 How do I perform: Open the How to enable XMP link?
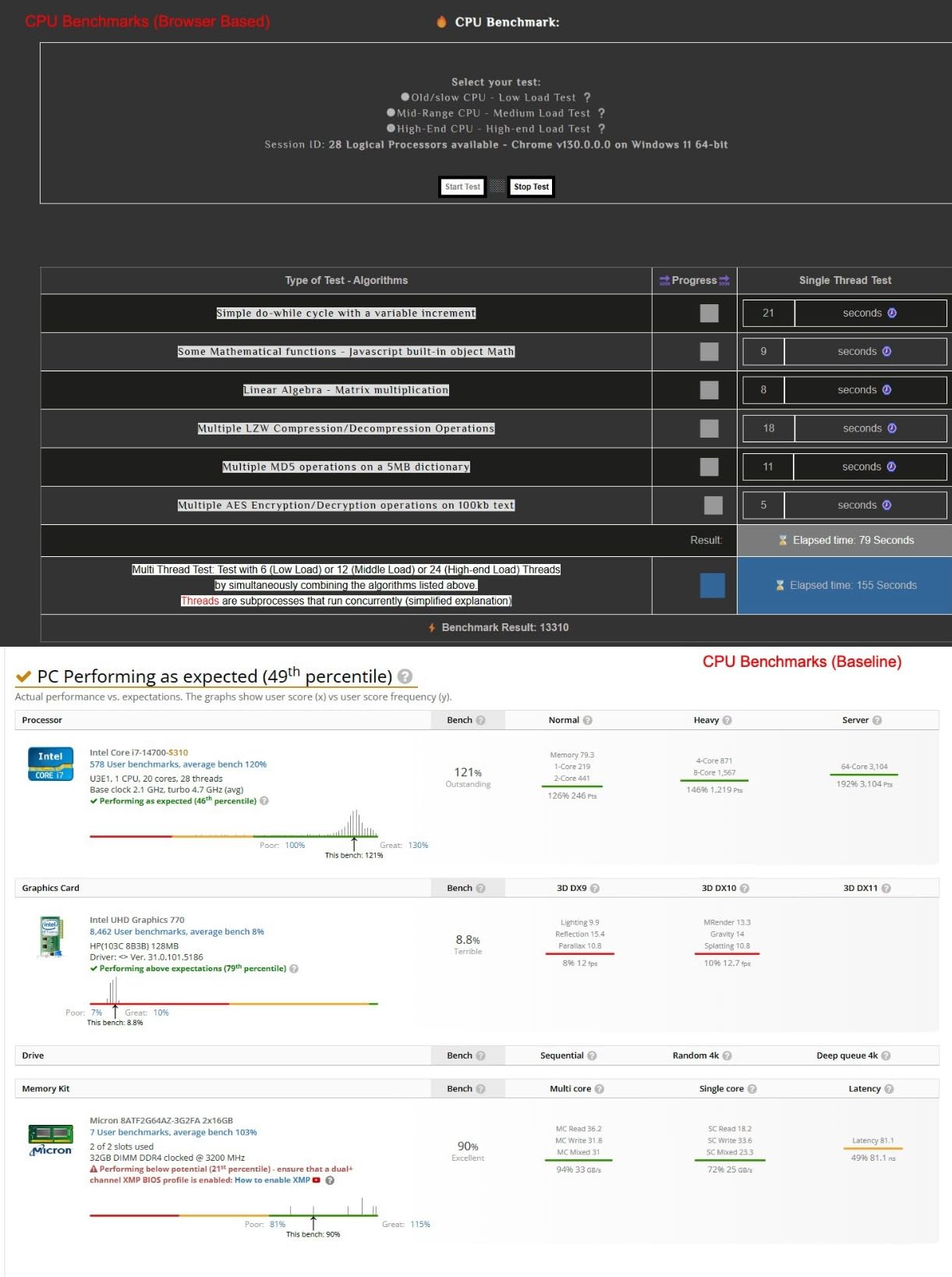click(272, 1180)
